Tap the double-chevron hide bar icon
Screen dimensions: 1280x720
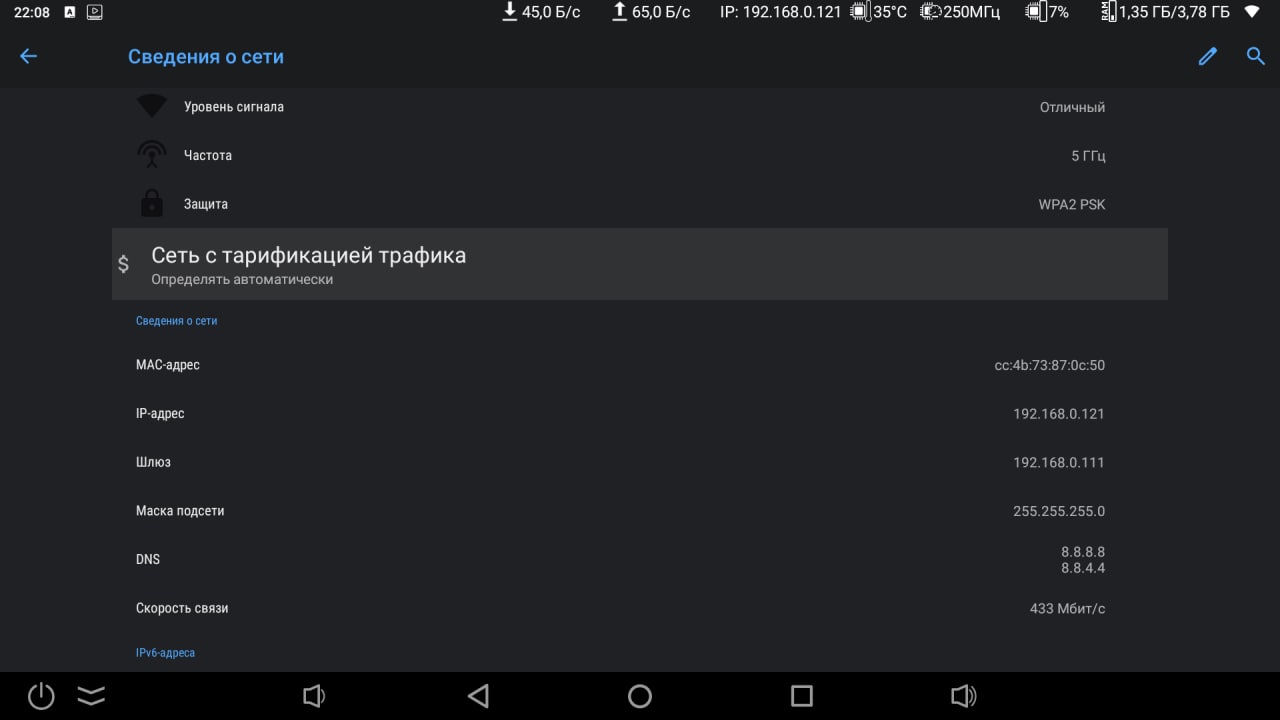91,696
